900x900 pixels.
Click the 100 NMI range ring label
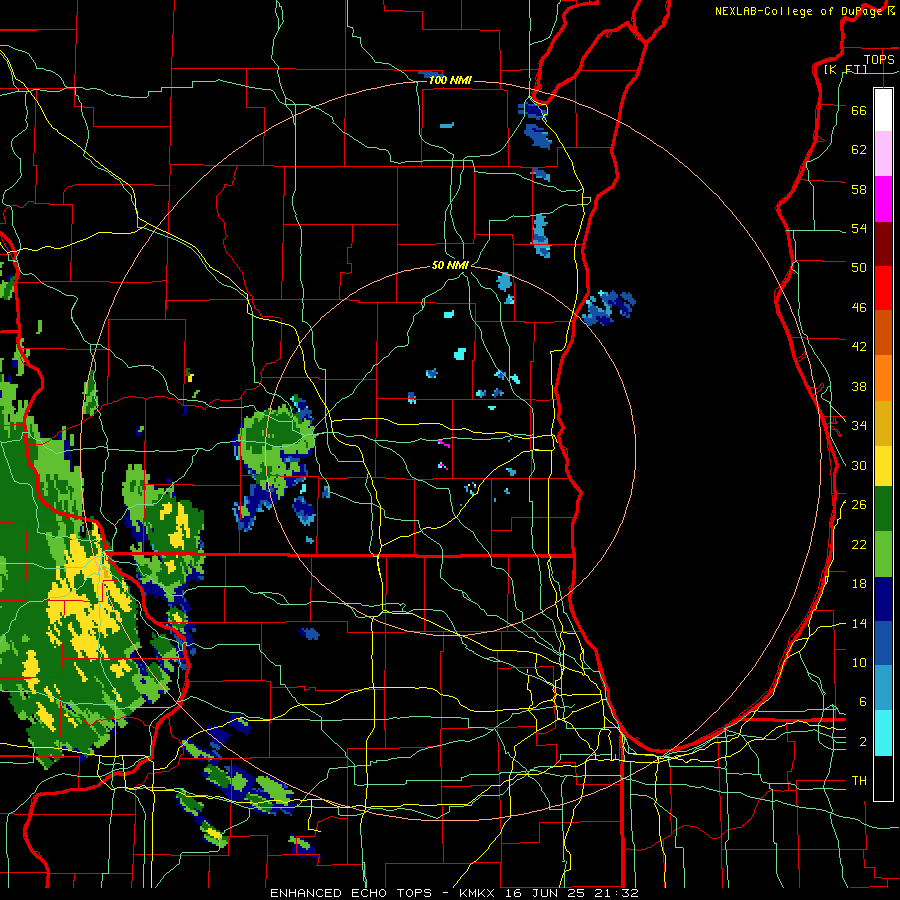point(450,80)
